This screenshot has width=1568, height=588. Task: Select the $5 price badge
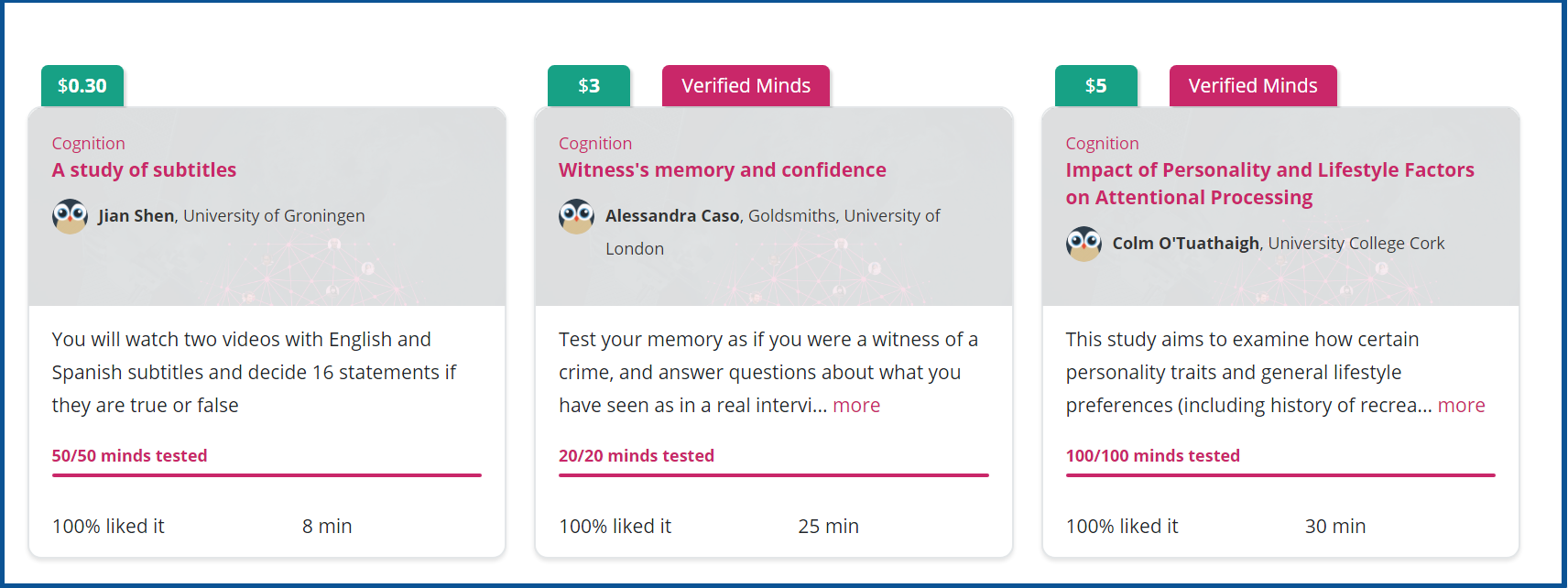pos(1096,86)
